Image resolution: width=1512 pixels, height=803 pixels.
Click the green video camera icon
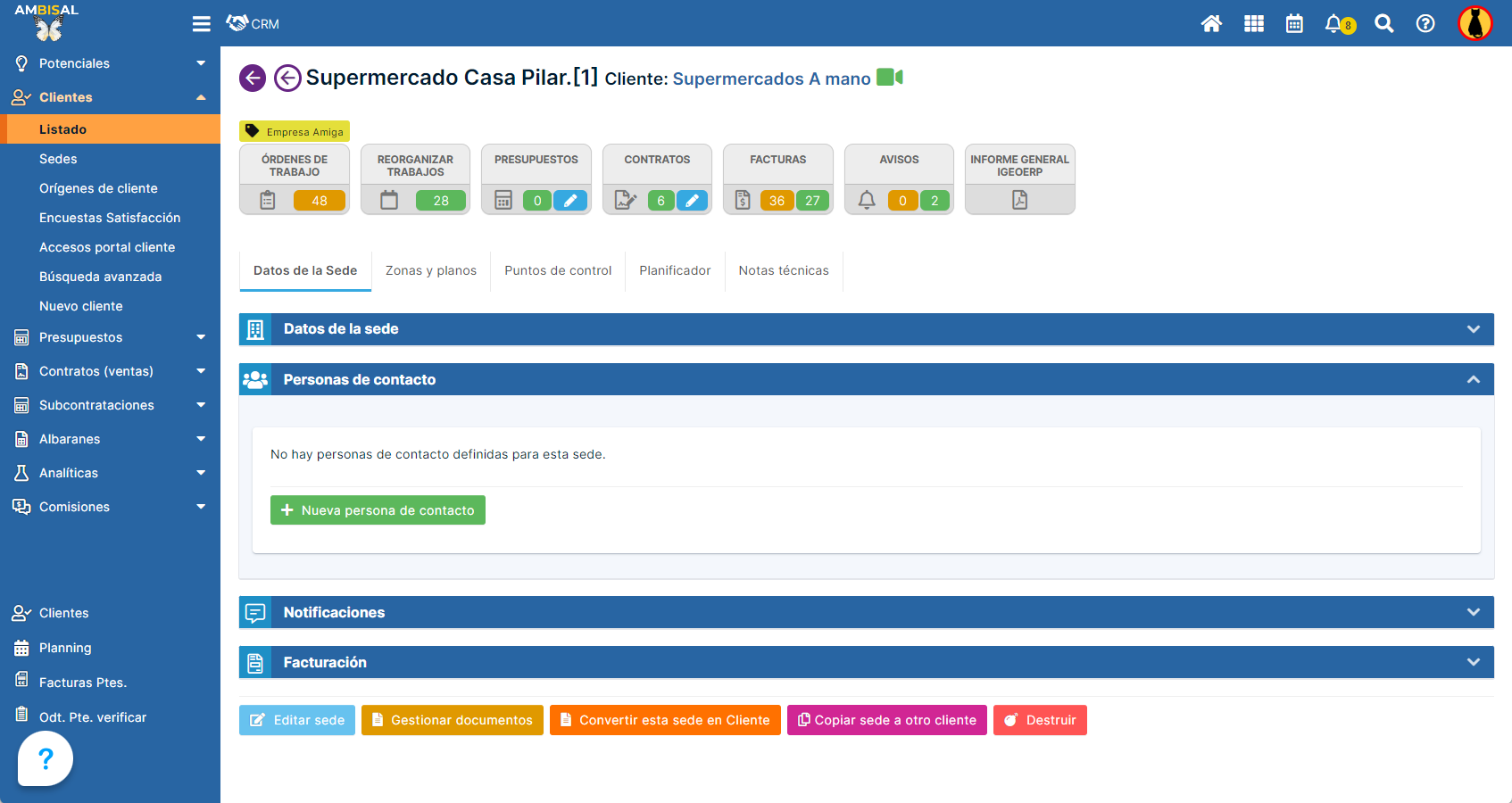tap(889, 78)
